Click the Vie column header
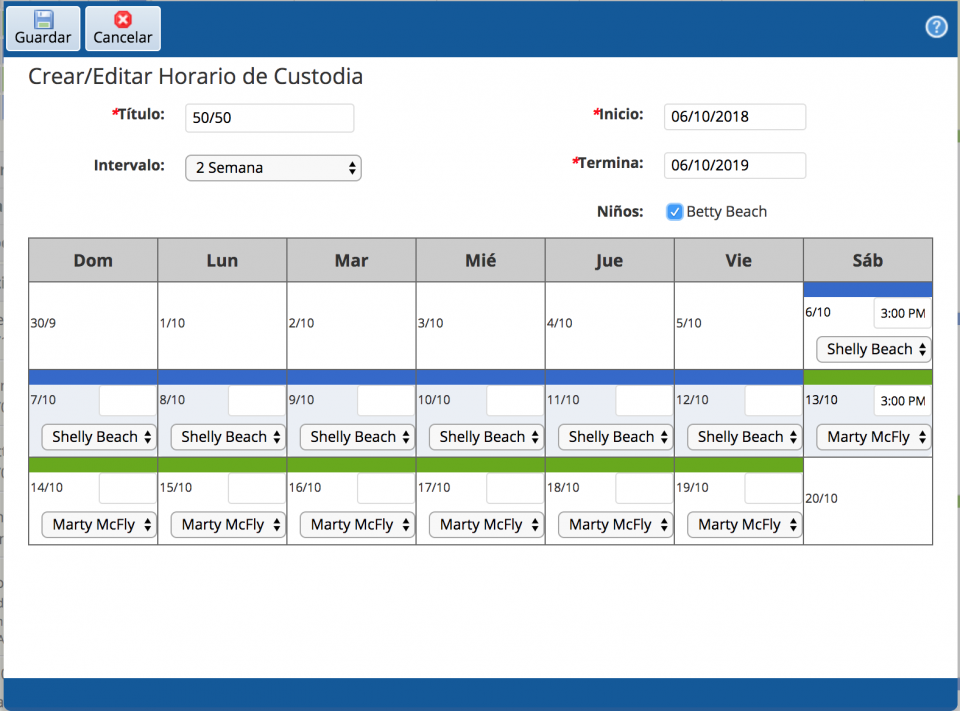Image resolution: width=960 pixels, height=711 pixels. (x=739, y=260)
